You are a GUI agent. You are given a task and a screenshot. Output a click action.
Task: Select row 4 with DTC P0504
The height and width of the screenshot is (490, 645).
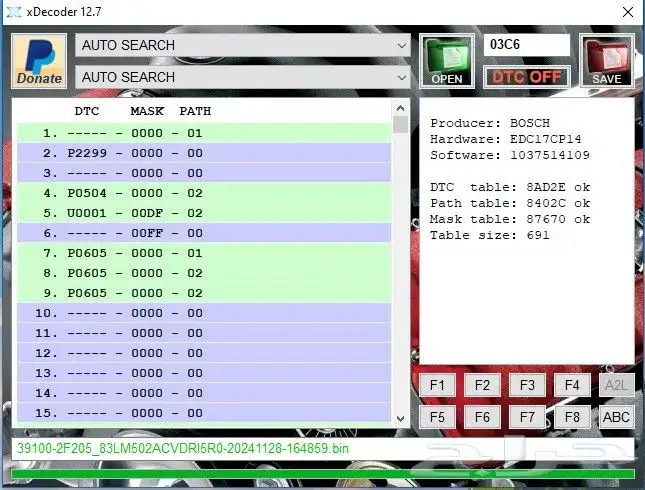204,193
